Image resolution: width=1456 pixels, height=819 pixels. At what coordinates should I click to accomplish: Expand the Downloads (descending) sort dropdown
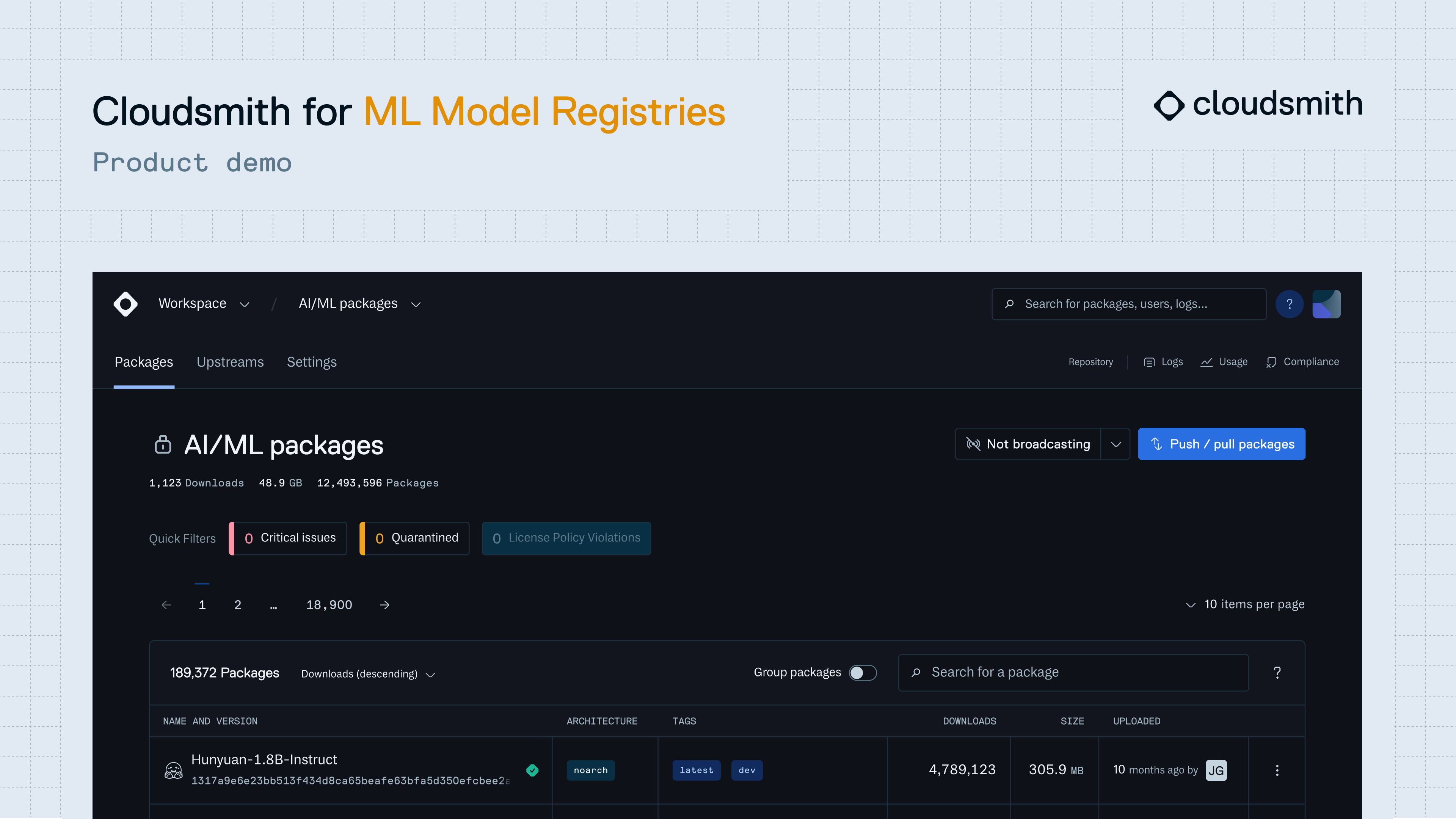click(x=367, y=674)
